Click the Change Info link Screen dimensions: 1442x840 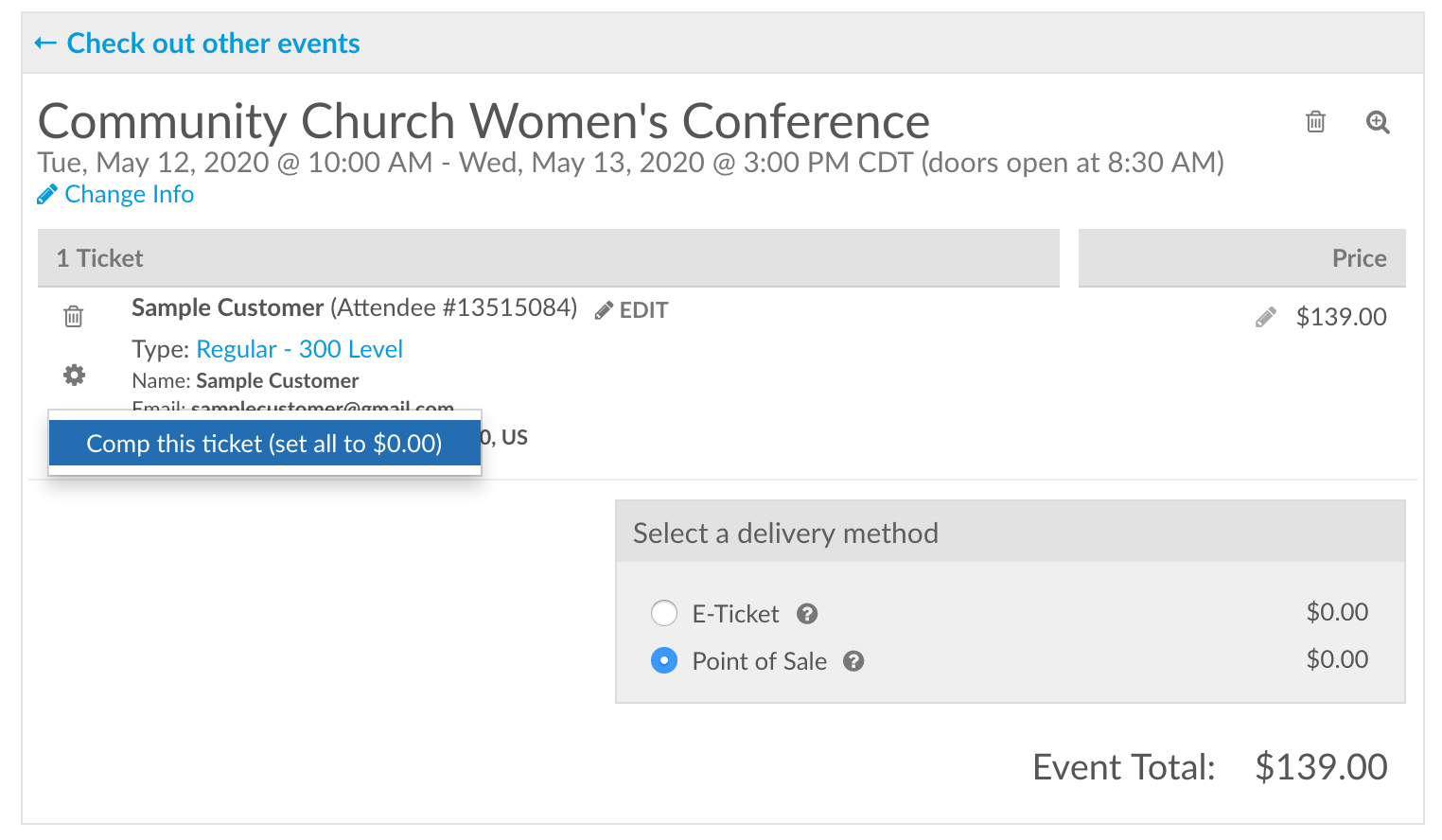(x=129, y=194)
